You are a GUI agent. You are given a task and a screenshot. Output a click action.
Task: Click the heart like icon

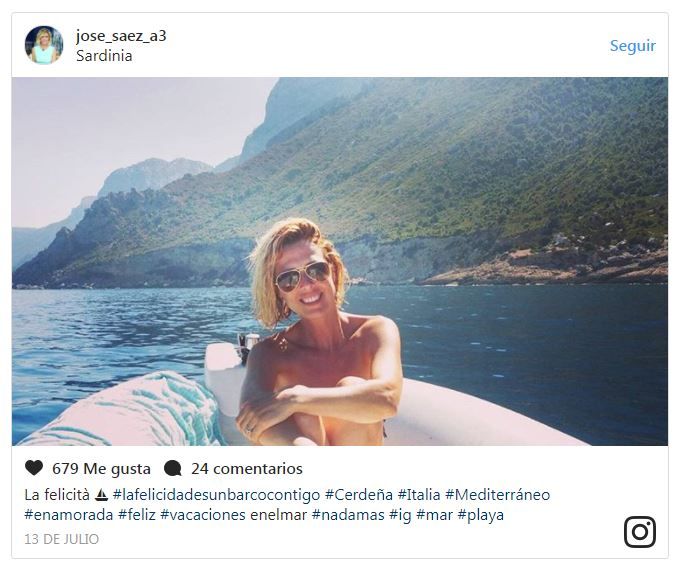[x=34, y=468]
